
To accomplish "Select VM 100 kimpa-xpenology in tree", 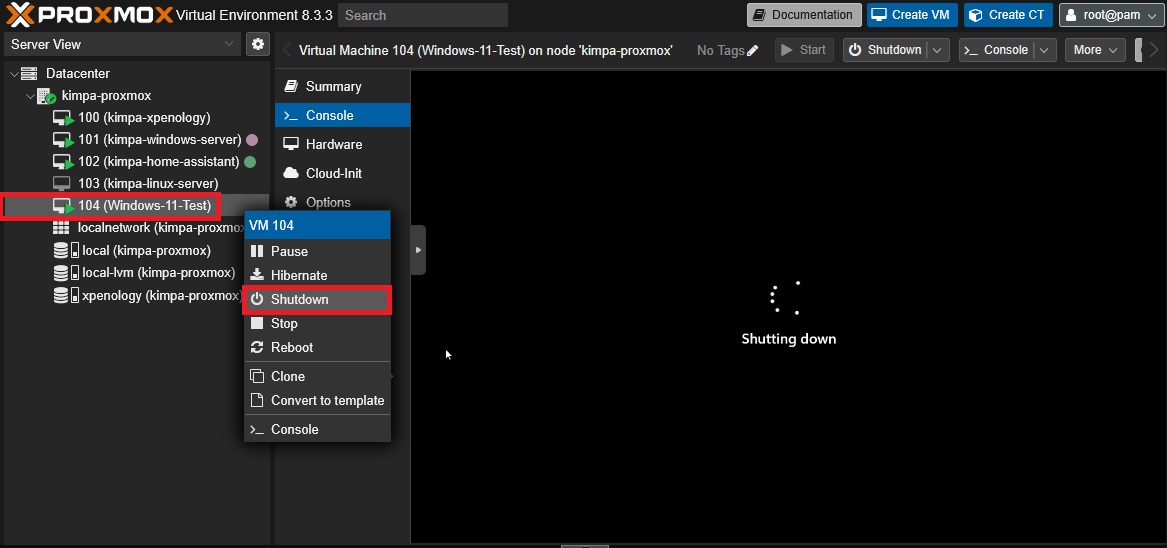I will click(x=143, y=118).
